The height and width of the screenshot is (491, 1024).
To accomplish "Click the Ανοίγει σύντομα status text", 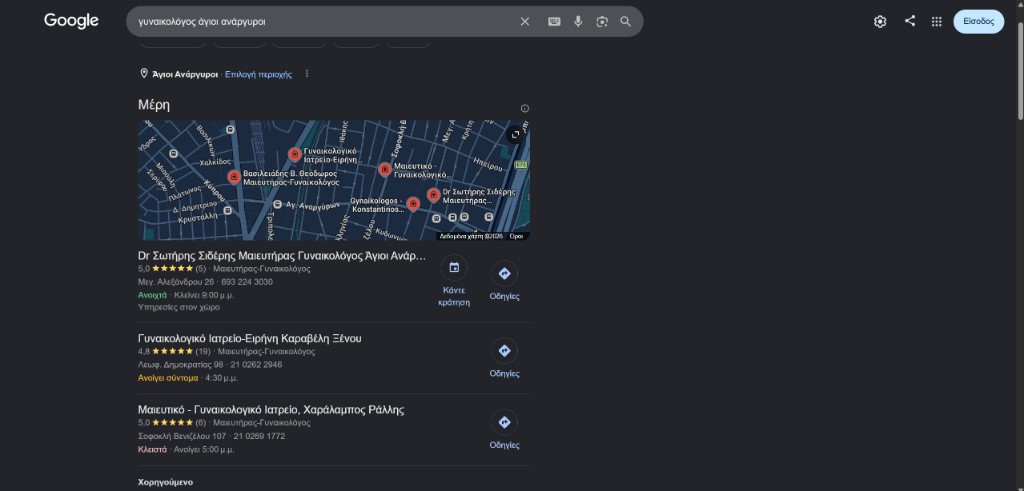I will click(x=168, y=378).
